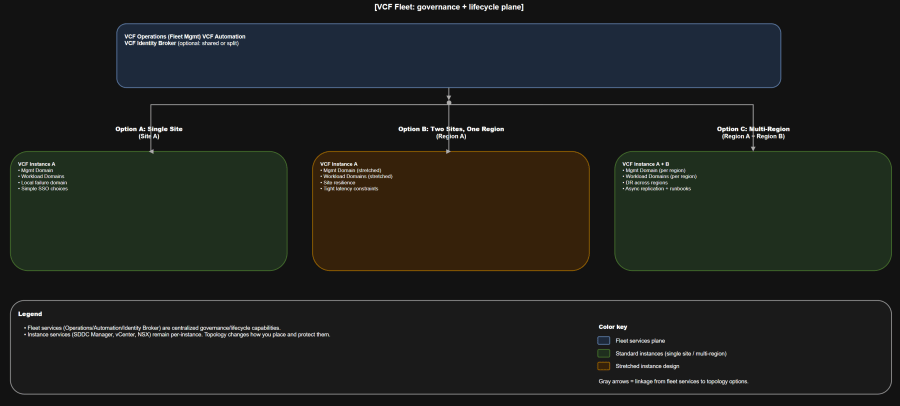Click the VCF Identity Broker line
Screen dimensions: 900x406
pyautogui.click(x=180, y=43)
